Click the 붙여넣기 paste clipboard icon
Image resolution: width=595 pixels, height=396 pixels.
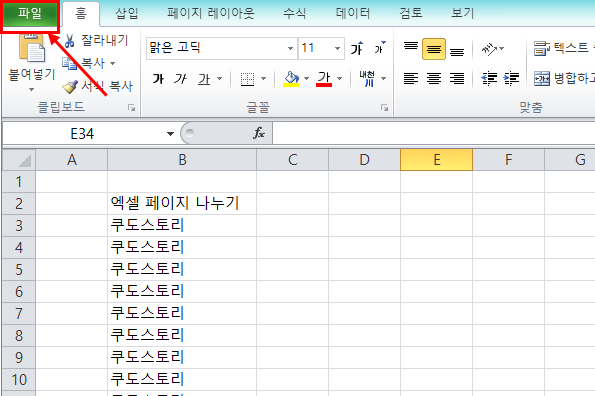pos(32,48)
